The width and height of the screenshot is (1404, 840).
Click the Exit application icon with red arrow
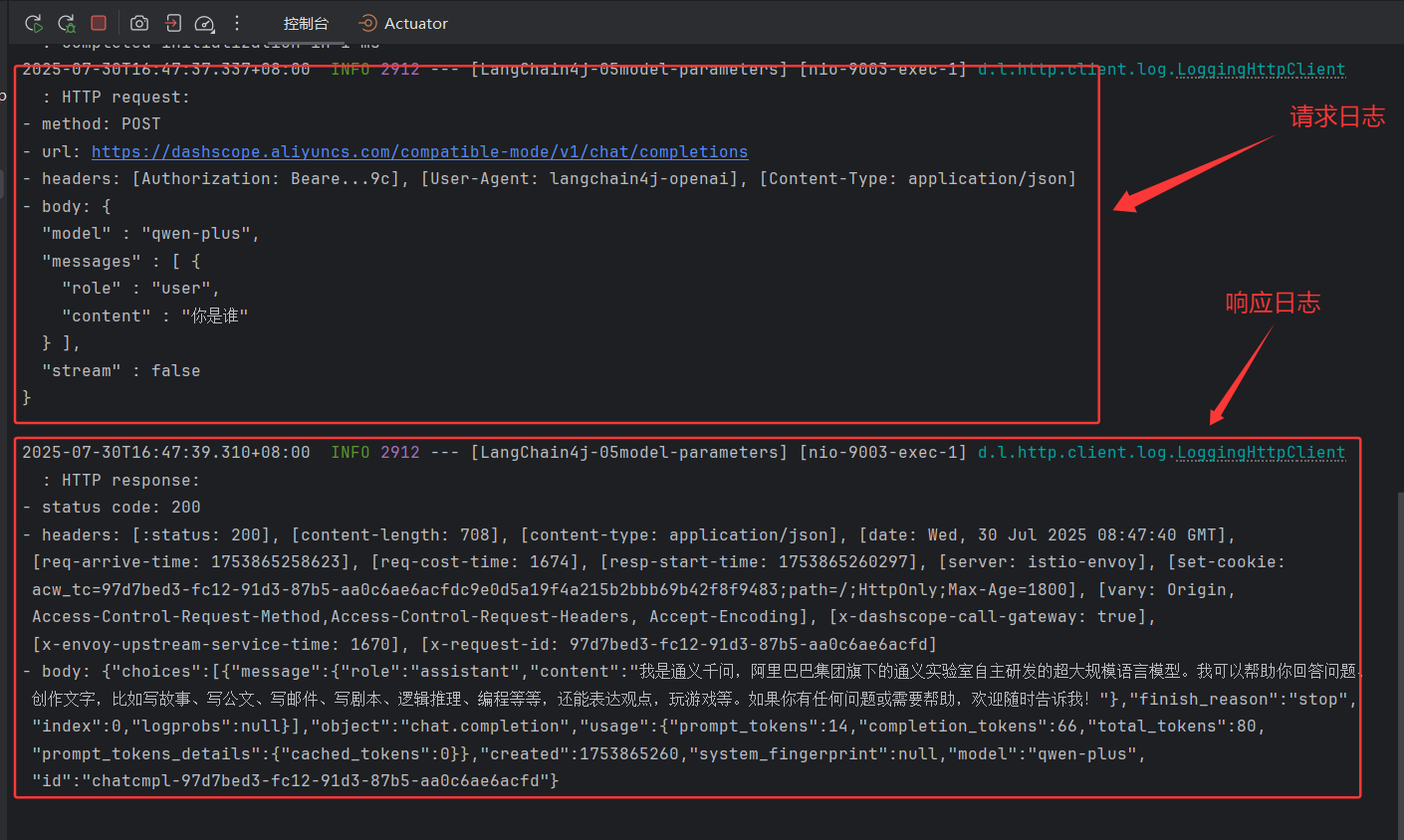click(172, 23)
